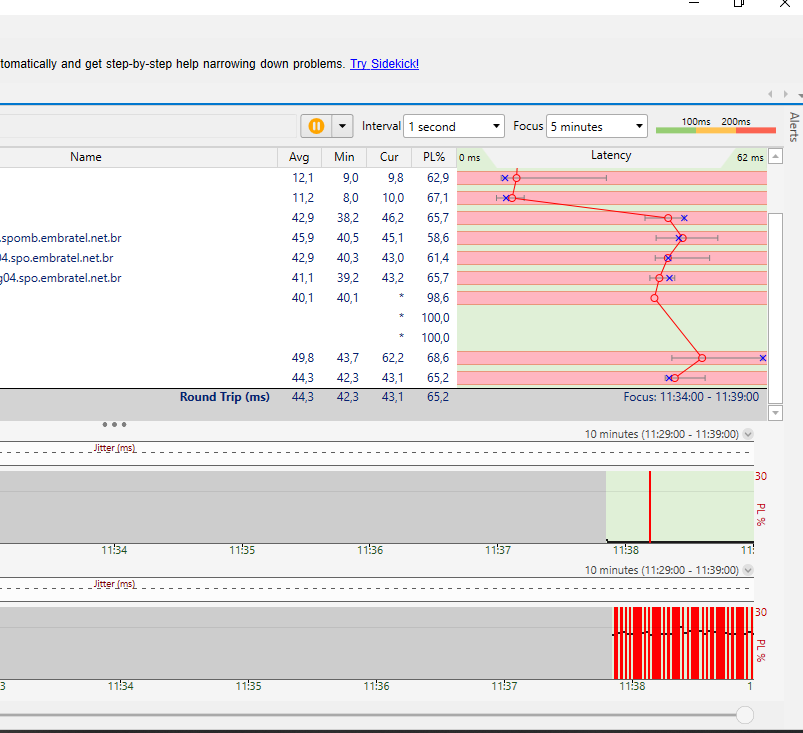Click the 11,2 average value
This screenshot has width=803, height=733.
[303, 198]
